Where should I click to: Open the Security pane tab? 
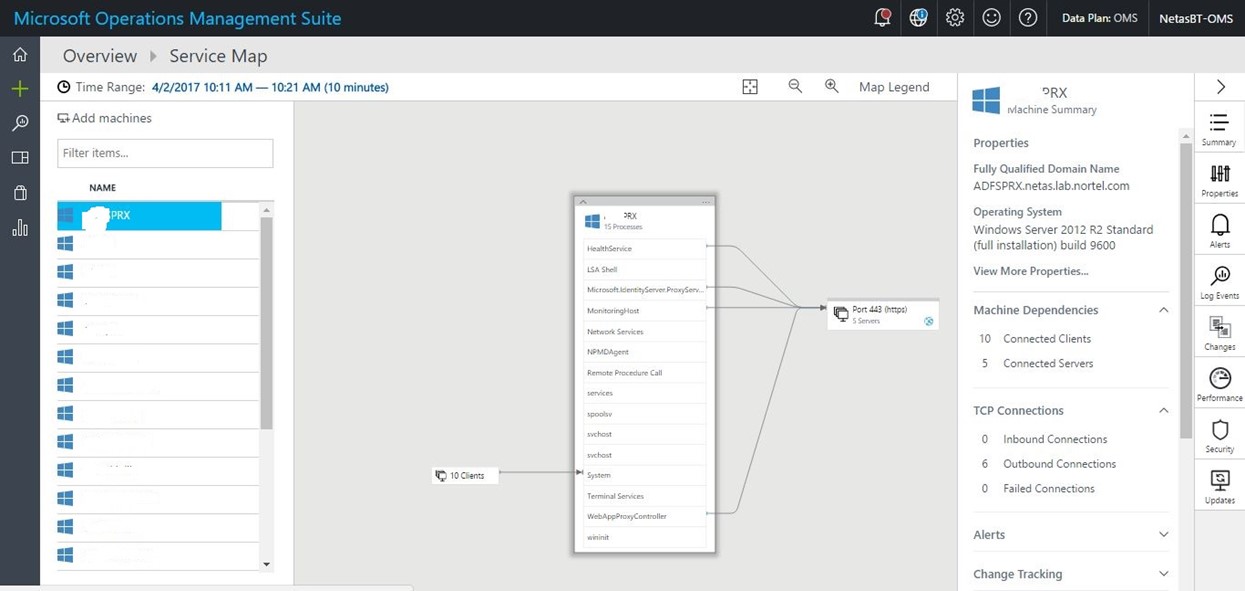tap(1219, 435)
